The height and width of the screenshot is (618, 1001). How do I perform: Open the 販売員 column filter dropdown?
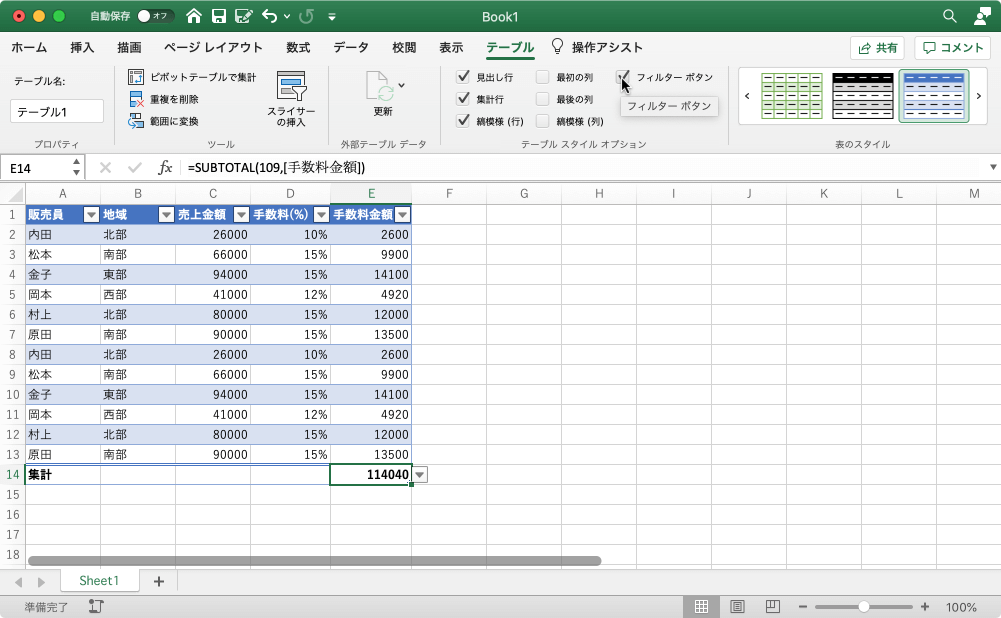click(x=91, y=214)
